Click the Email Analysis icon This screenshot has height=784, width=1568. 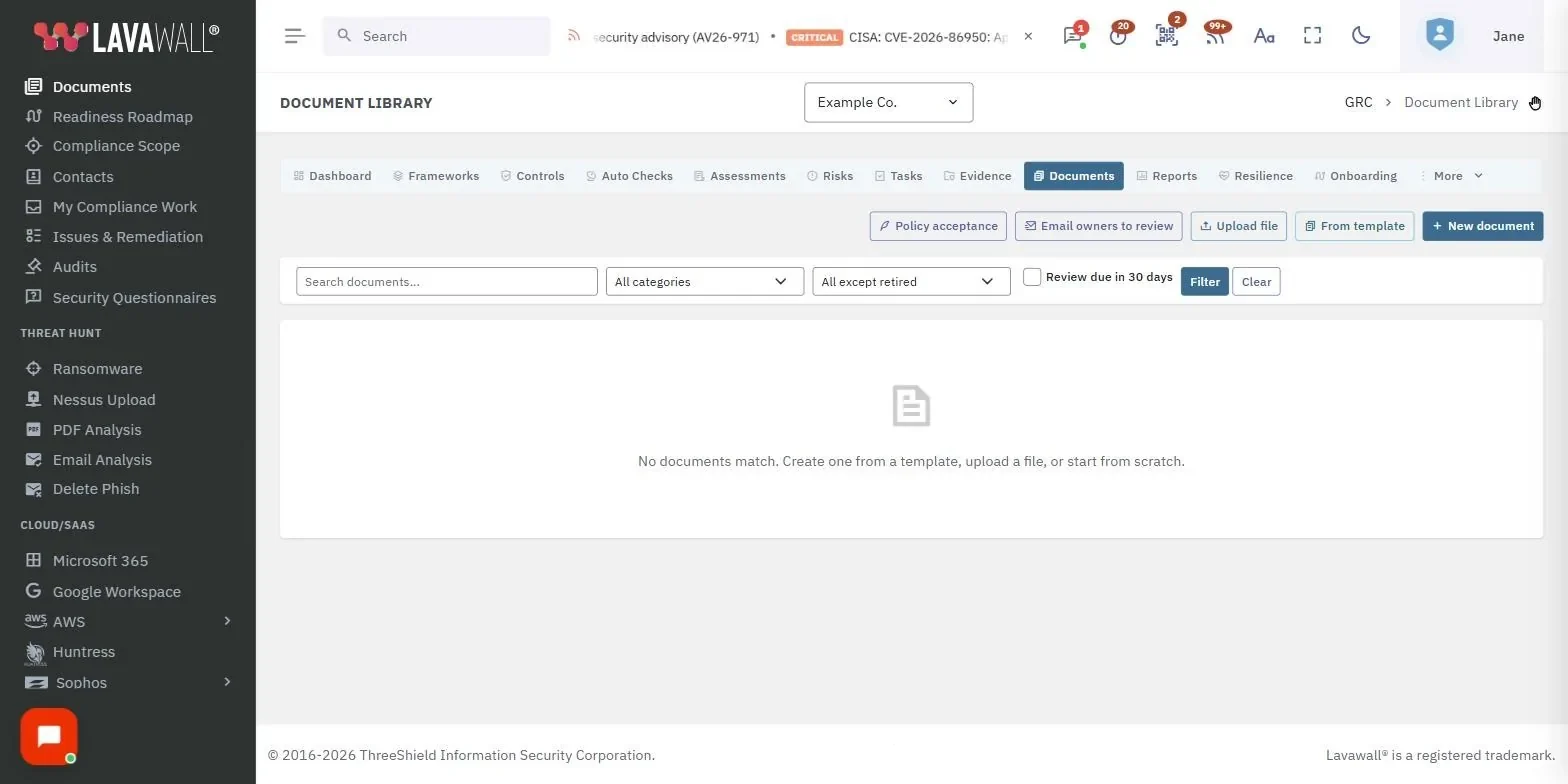34,460
